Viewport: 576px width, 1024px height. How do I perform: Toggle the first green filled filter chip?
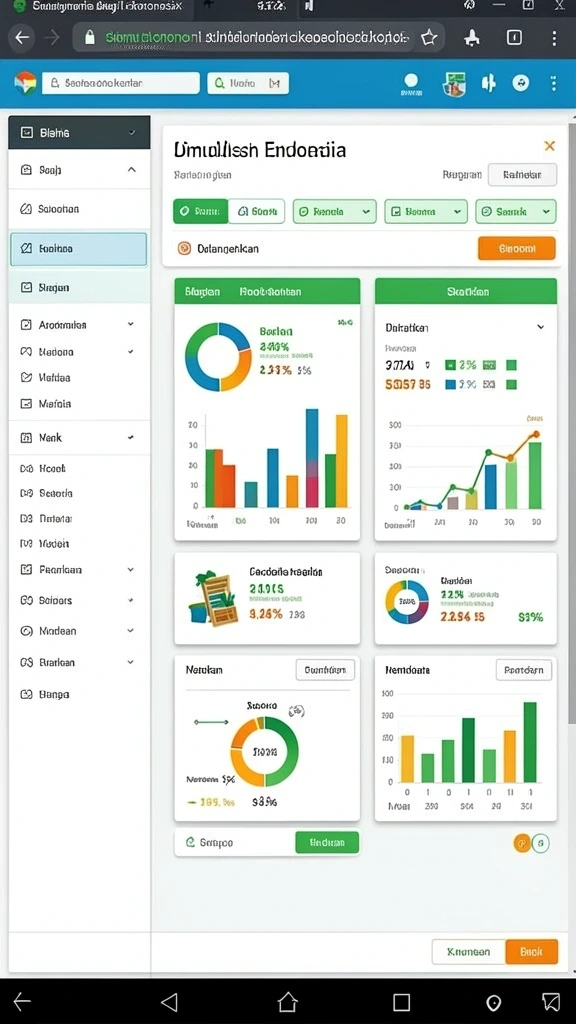(x=200, y=212)
